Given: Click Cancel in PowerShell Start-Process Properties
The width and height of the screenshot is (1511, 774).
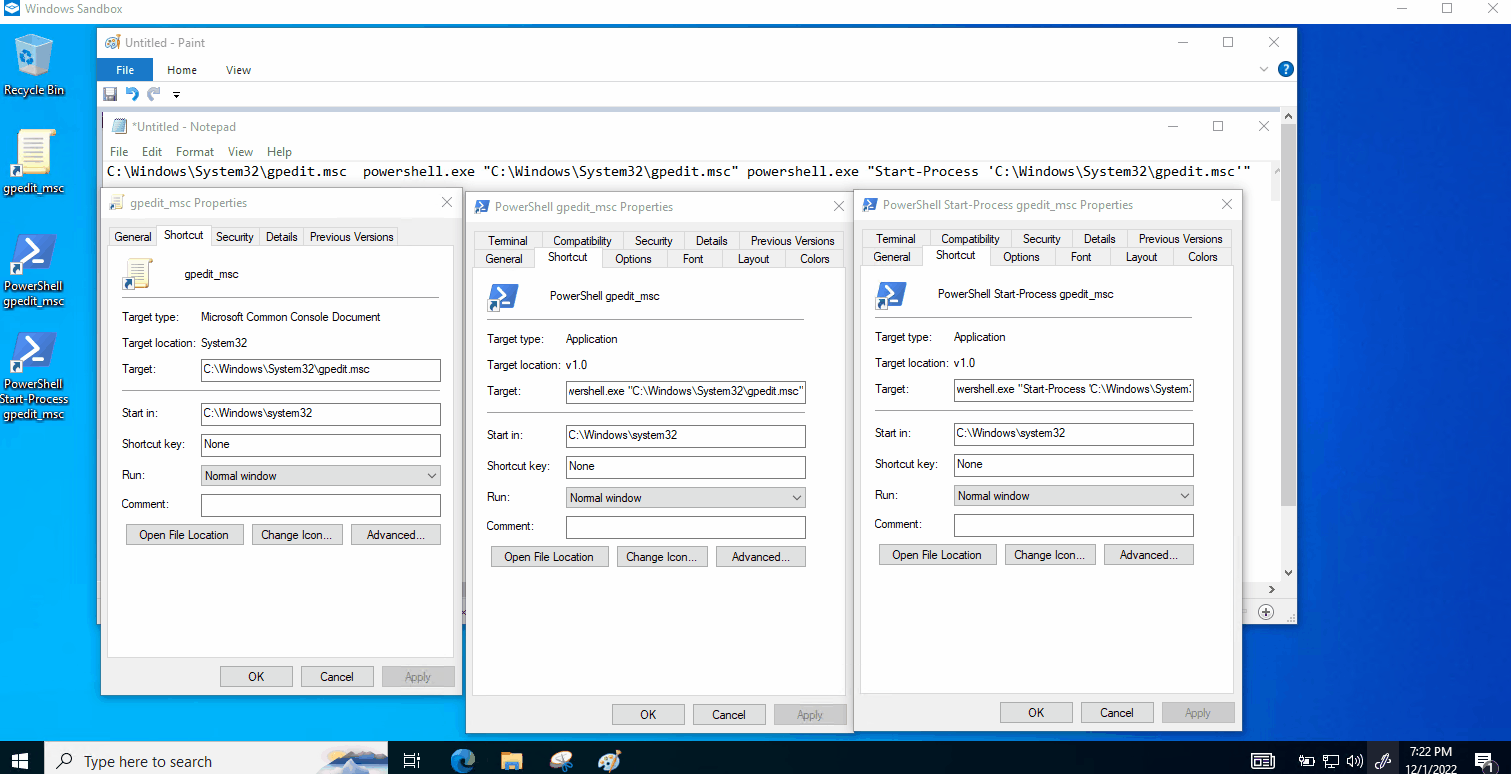Looking at the screenshot, I should 1117,713.
